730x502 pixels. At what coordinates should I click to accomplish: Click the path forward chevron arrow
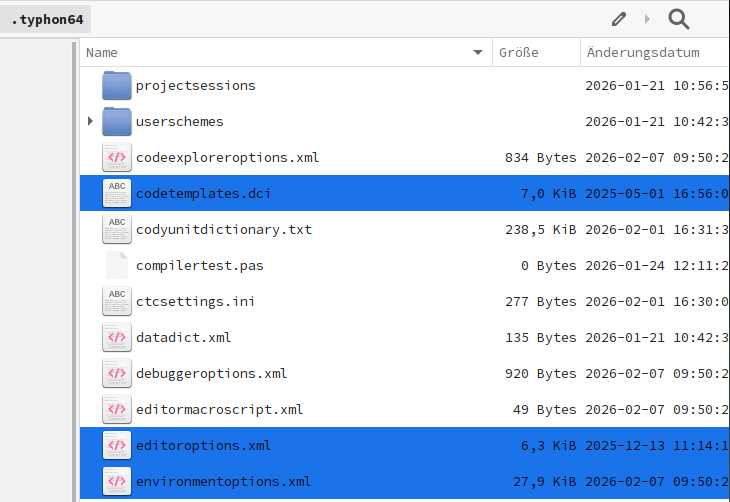click(647, 18)
